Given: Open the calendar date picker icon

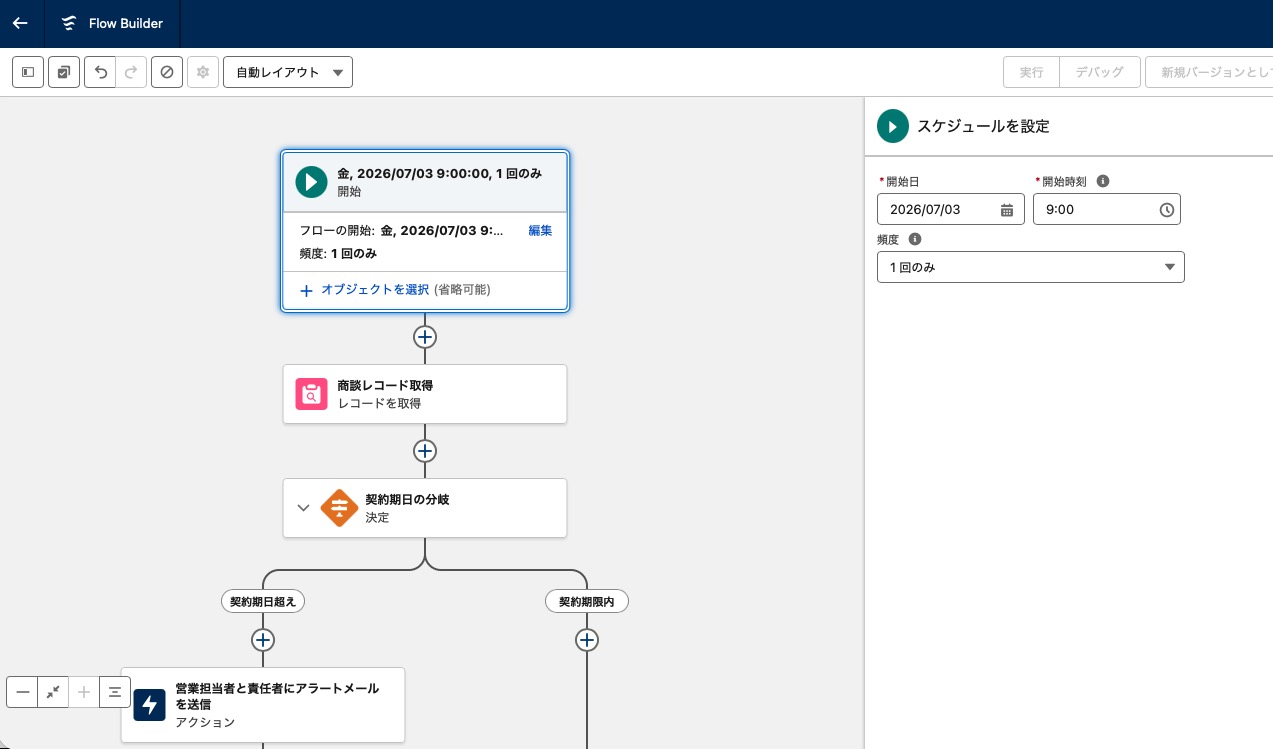Looking at the screenshot, I should pos(1007,210).
